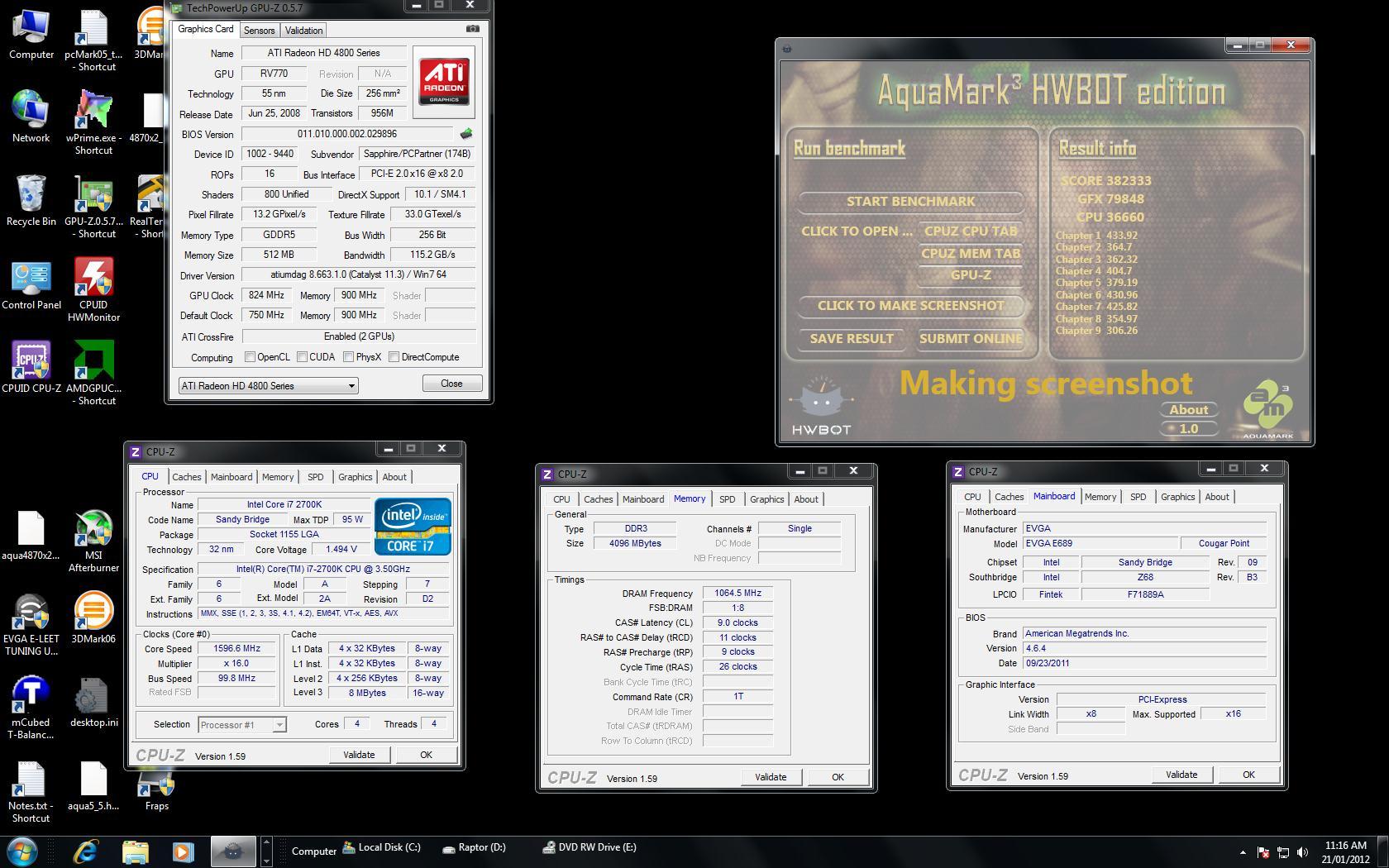Click Validate in left CPU-Z window
1389x868 pixels.
click(359, 755)
